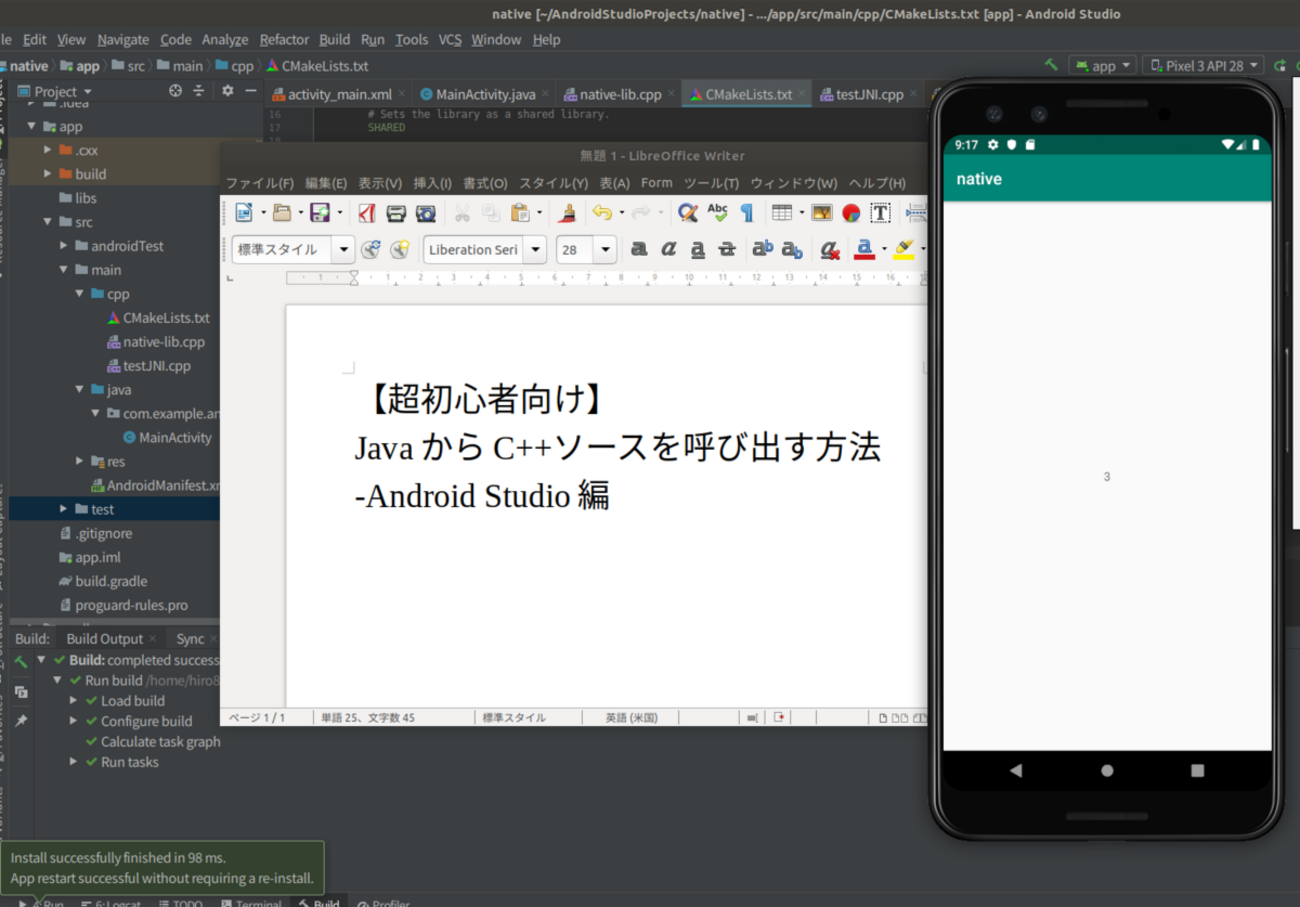Switch to MainActivity.java editor tab
Image resolution: width=1300 pixels, height=907 pixels.
point(485,94)
